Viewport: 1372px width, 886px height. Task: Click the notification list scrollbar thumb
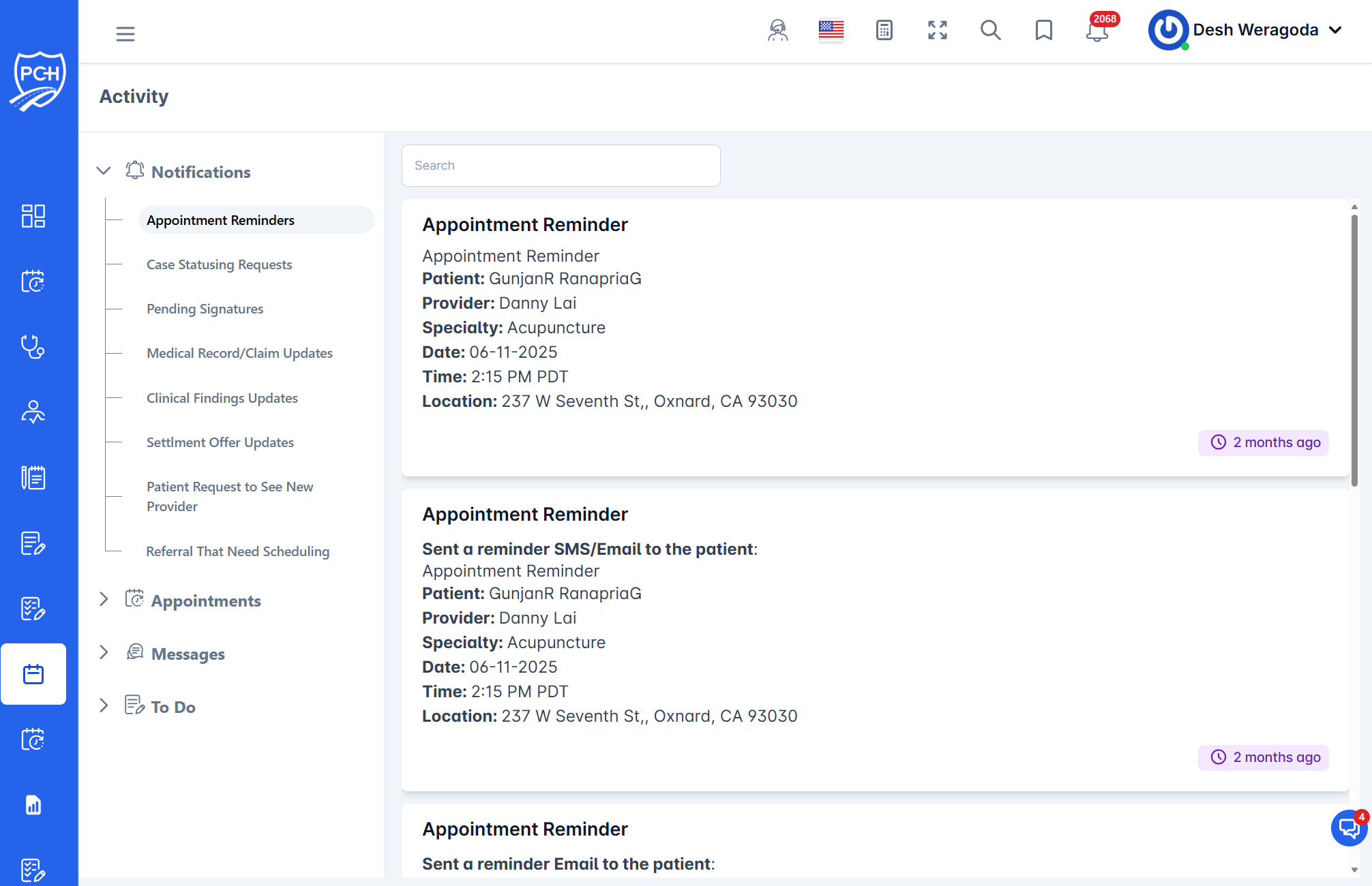[x=1354, y=350]
